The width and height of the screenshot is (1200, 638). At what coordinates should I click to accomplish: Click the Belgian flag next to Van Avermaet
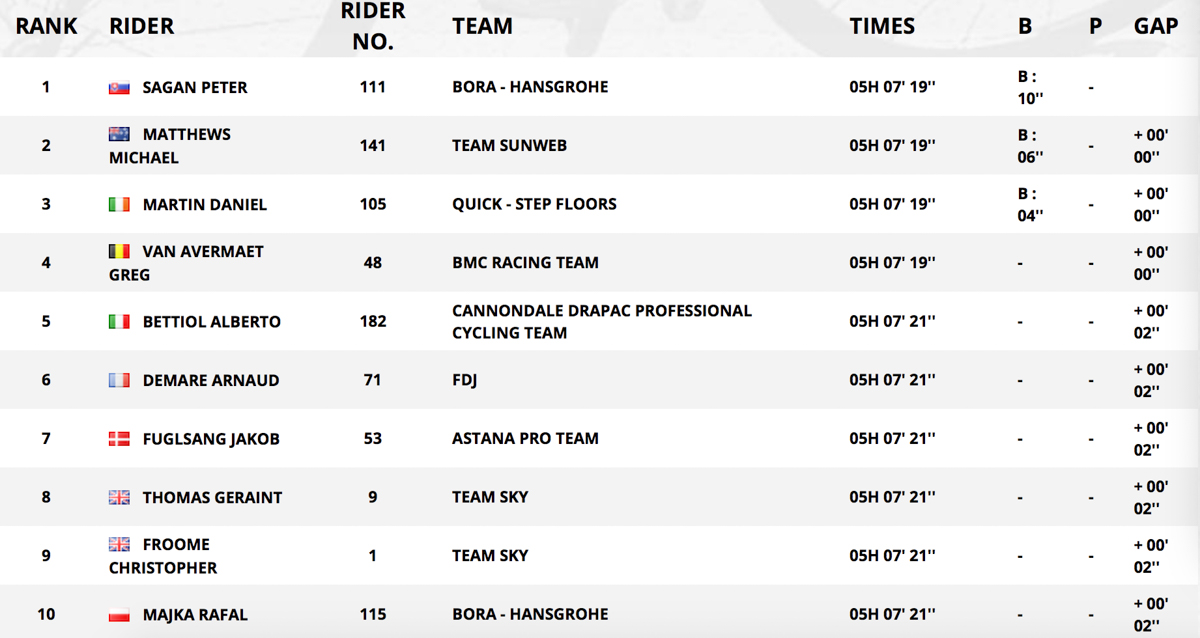coord(120,251)
